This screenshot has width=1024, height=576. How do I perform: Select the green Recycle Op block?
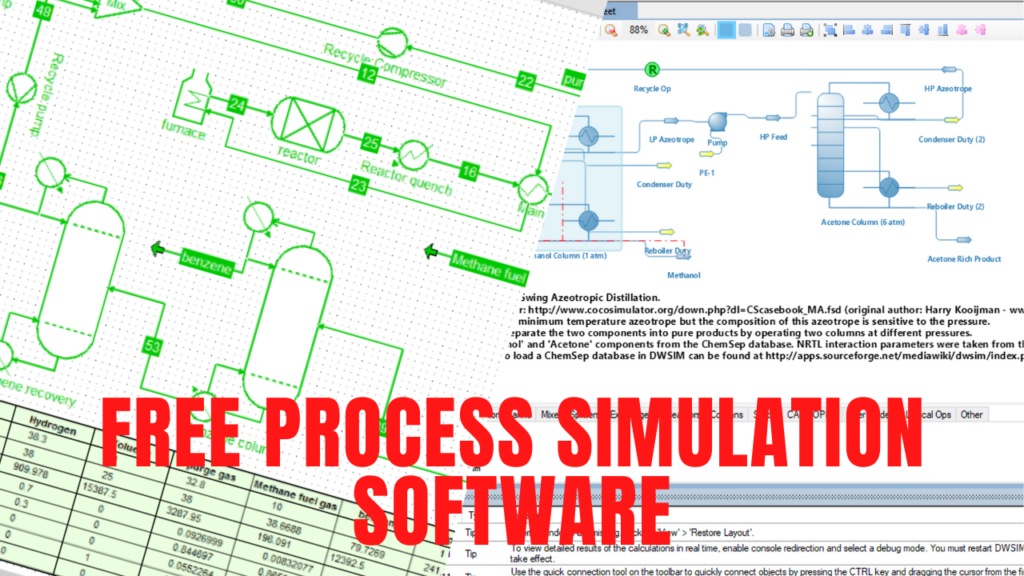point(652,69)
